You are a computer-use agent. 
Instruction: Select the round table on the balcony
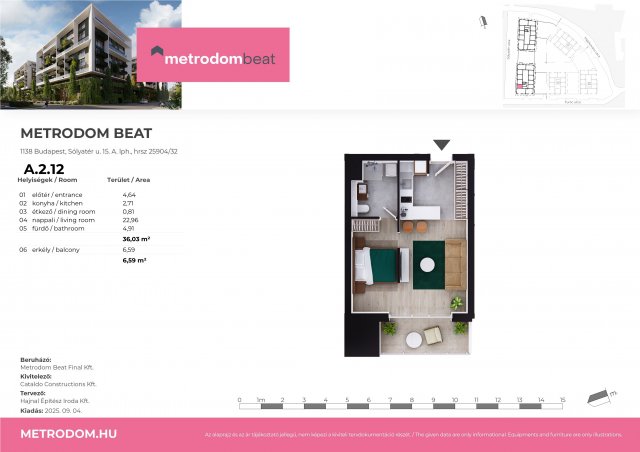(x=414, y=340)
